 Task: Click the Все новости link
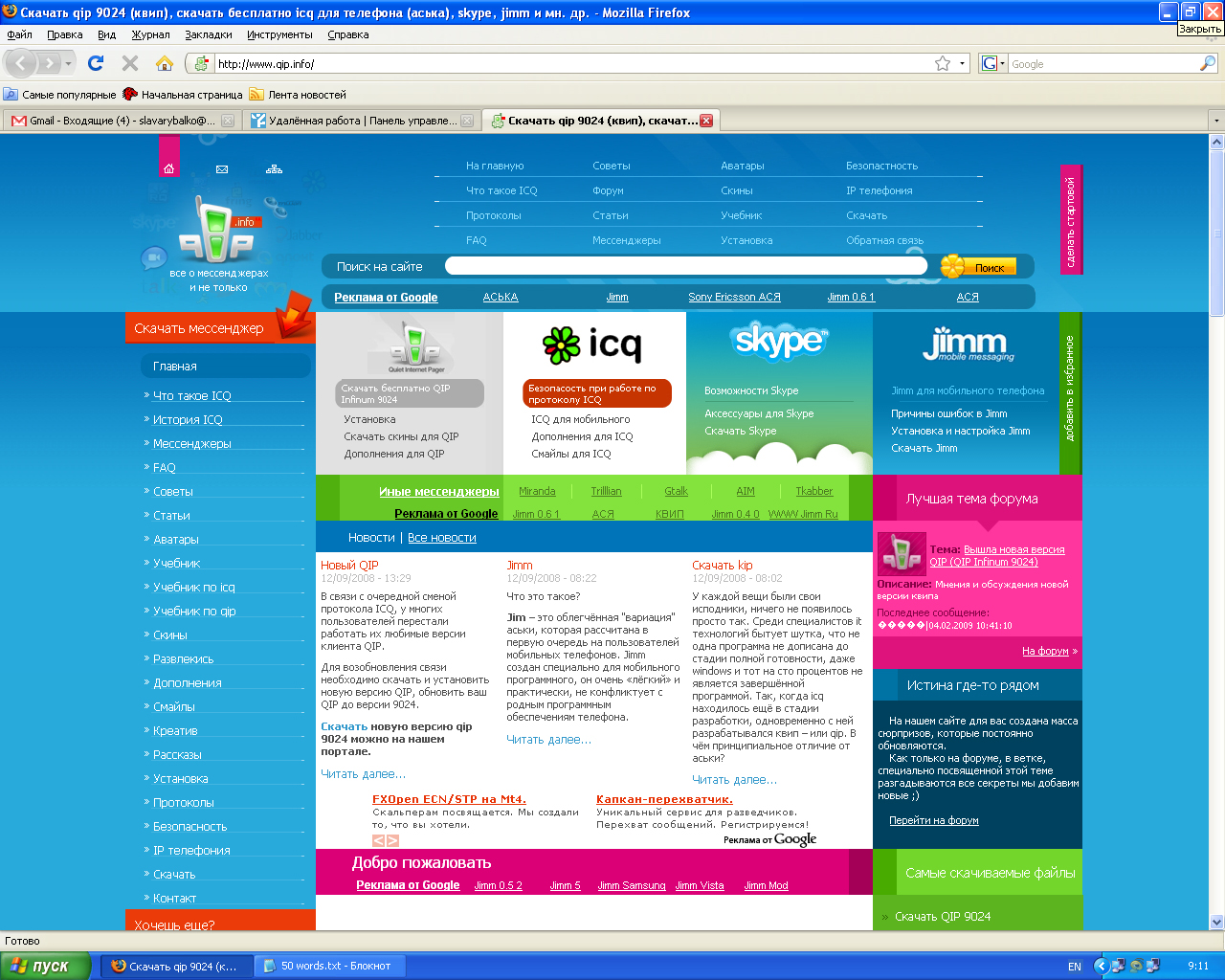[x=442, y=538]
